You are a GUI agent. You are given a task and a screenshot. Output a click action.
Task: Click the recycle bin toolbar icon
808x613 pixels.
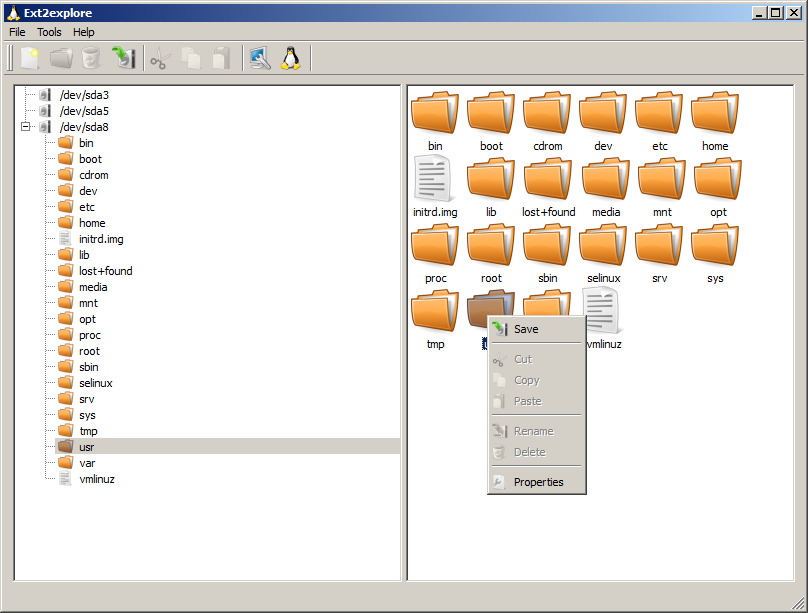point(91,58)
